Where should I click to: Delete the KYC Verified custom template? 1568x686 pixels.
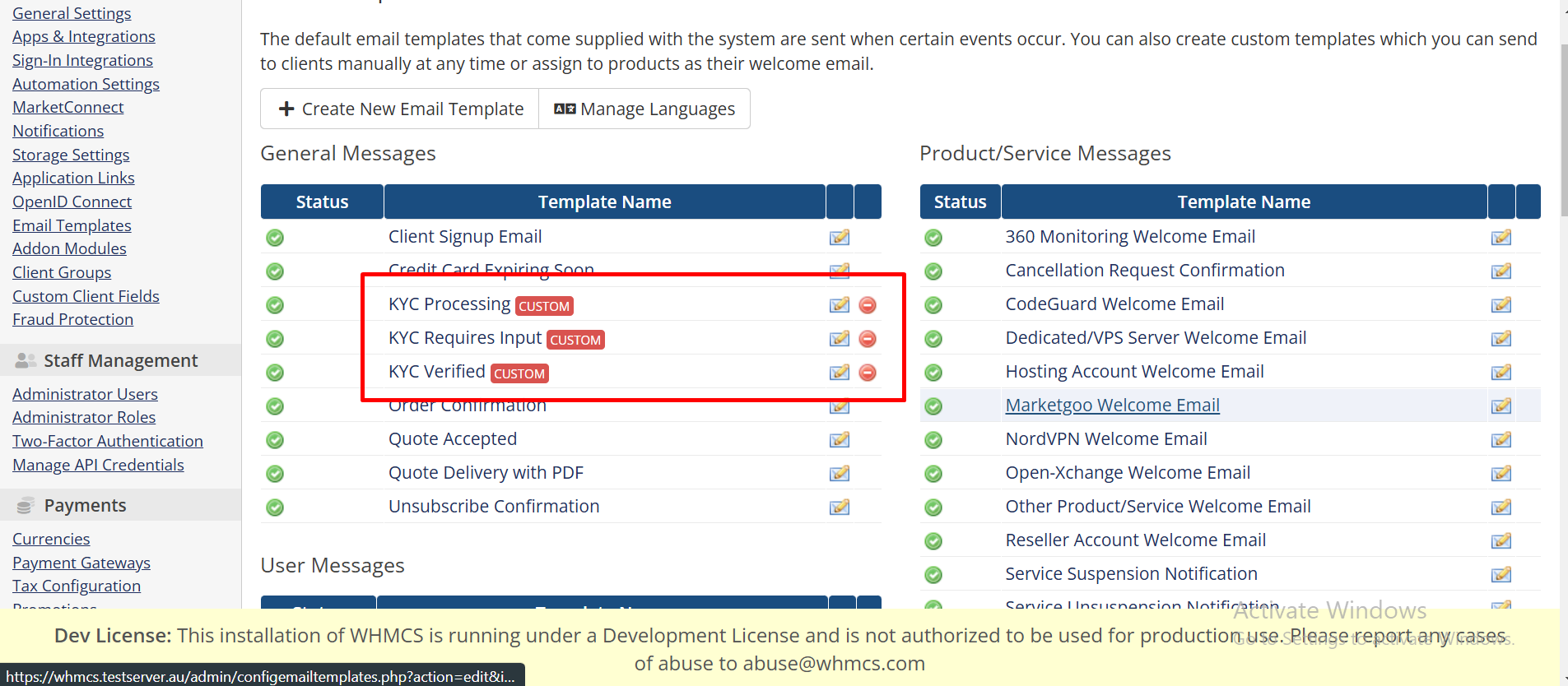[x=868, y=373]
